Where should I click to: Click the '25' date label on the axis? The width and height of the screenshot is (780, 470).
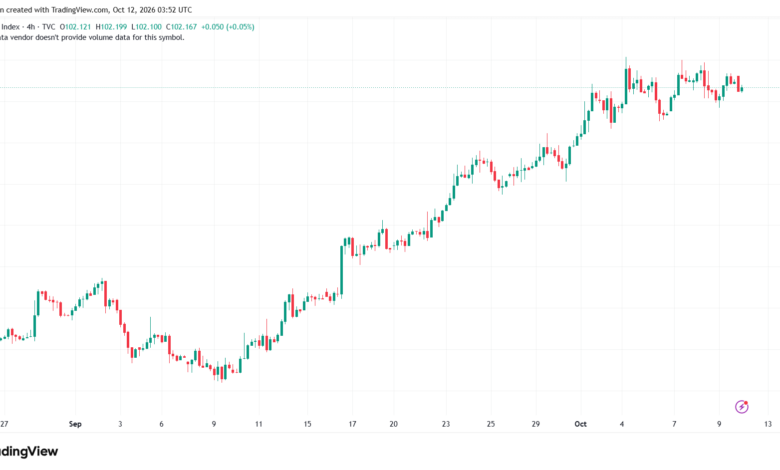coord(491,424)
